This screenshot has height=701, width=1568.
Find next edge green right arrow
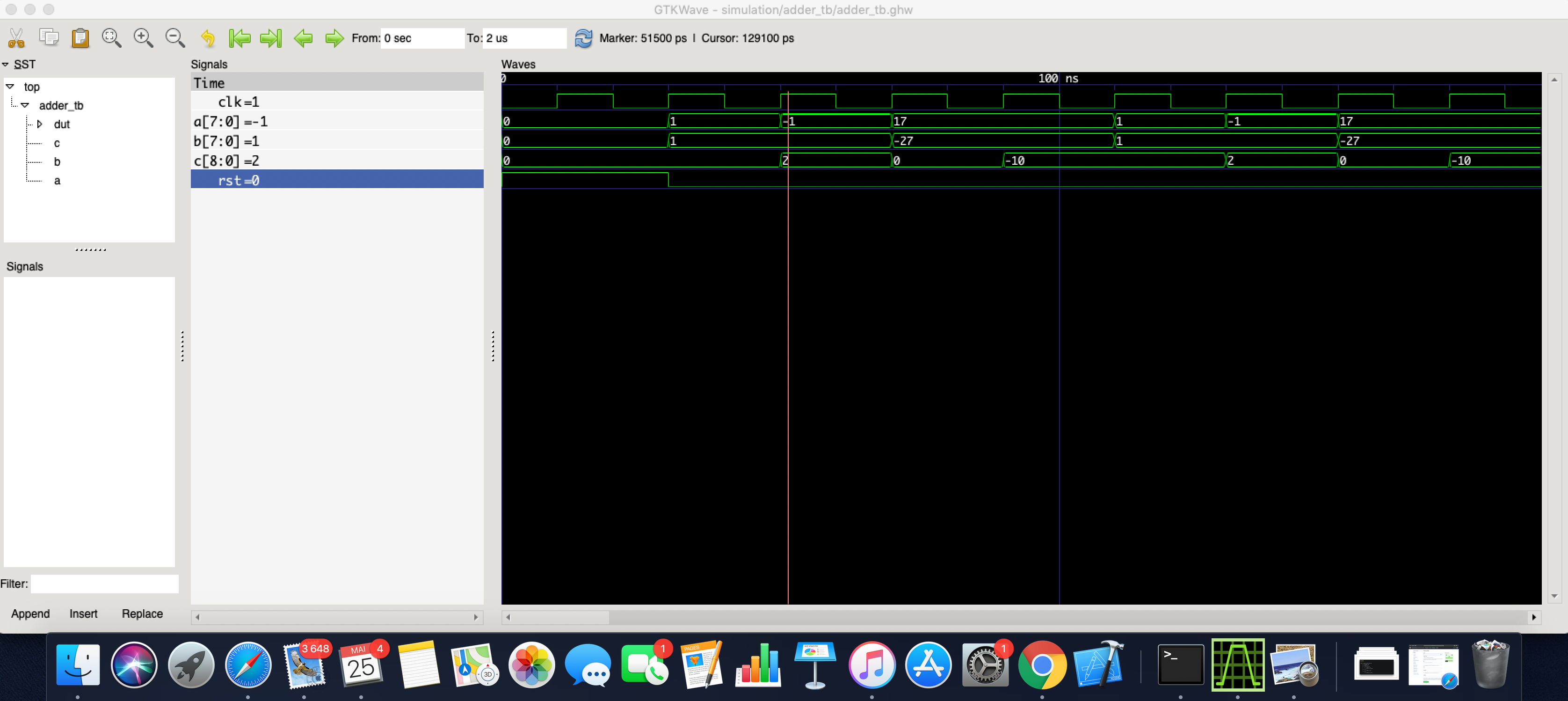(x=334, y=38)
